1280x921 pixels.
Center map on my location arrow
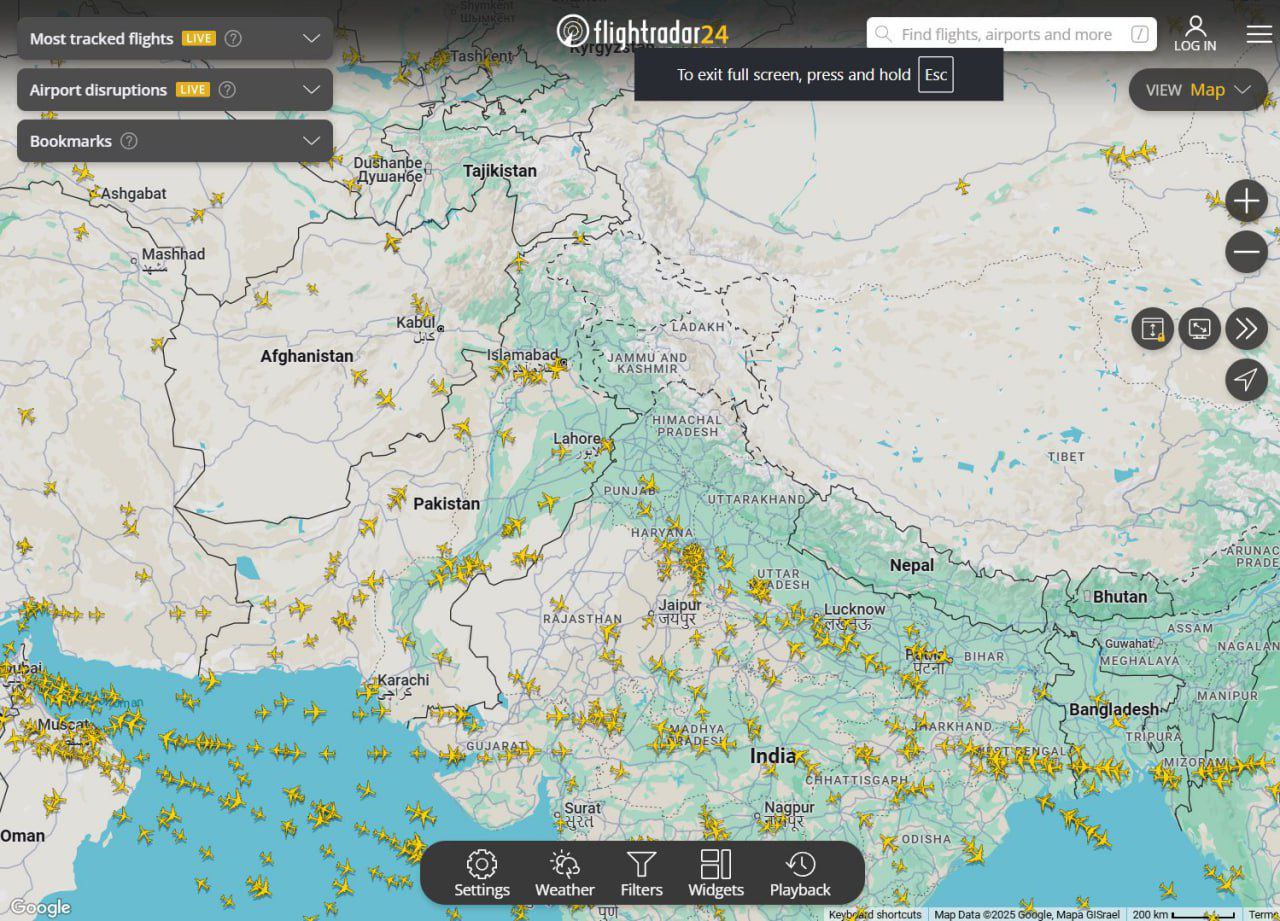pos(1246,380)
